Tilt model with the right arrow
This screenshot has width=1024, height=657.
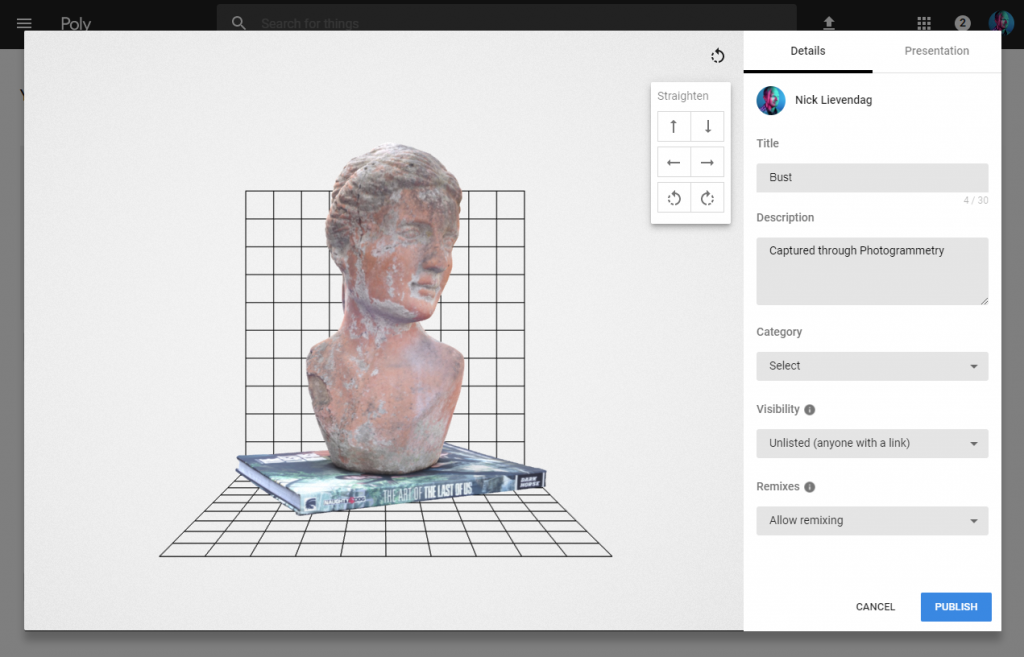[x=707, y=162]
